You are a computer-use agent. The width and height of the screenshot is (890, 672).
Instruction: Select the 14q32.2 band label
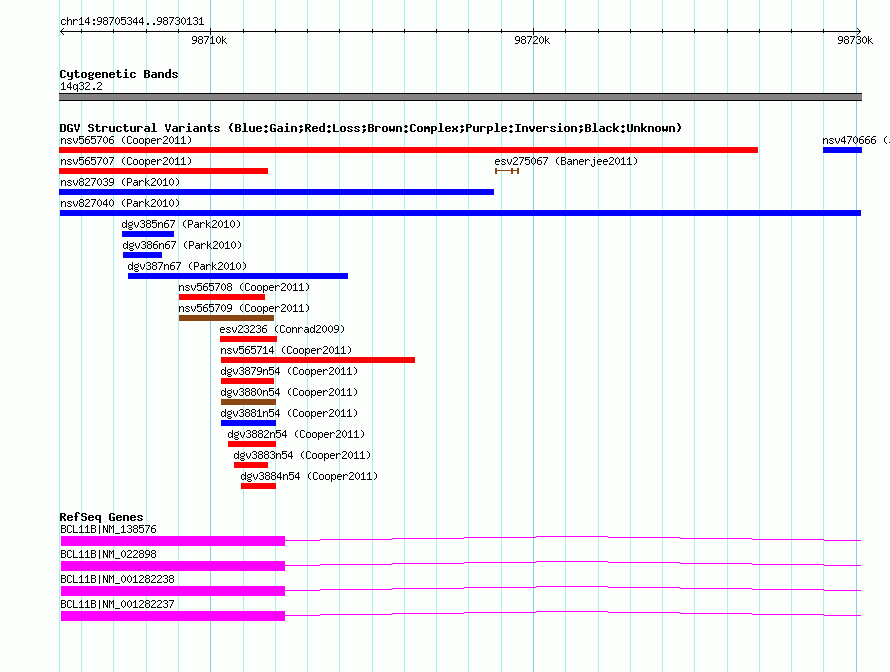point(81,86)
